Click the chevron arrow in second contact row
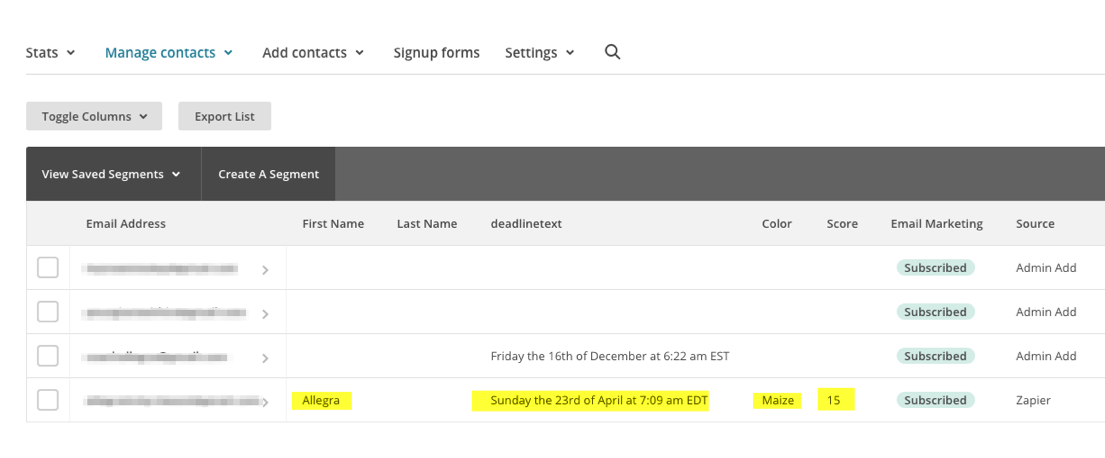 coord(265,314)
